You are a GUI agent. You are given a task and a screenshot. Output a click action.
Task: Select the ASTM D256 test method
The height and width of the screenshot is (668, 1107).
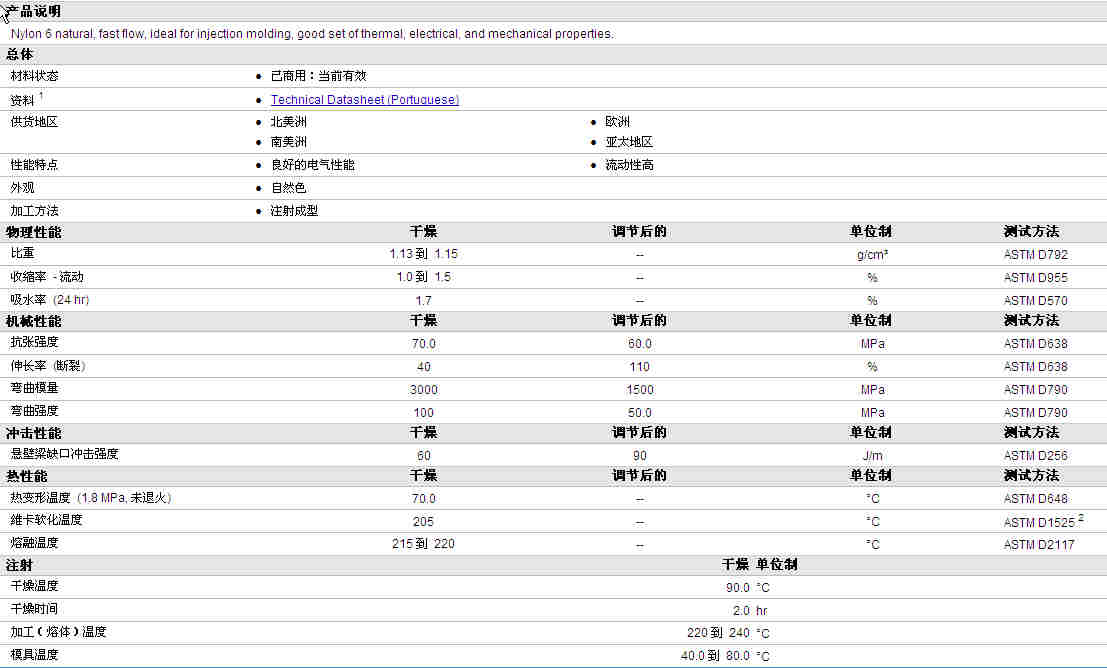tap(1035, 455)
